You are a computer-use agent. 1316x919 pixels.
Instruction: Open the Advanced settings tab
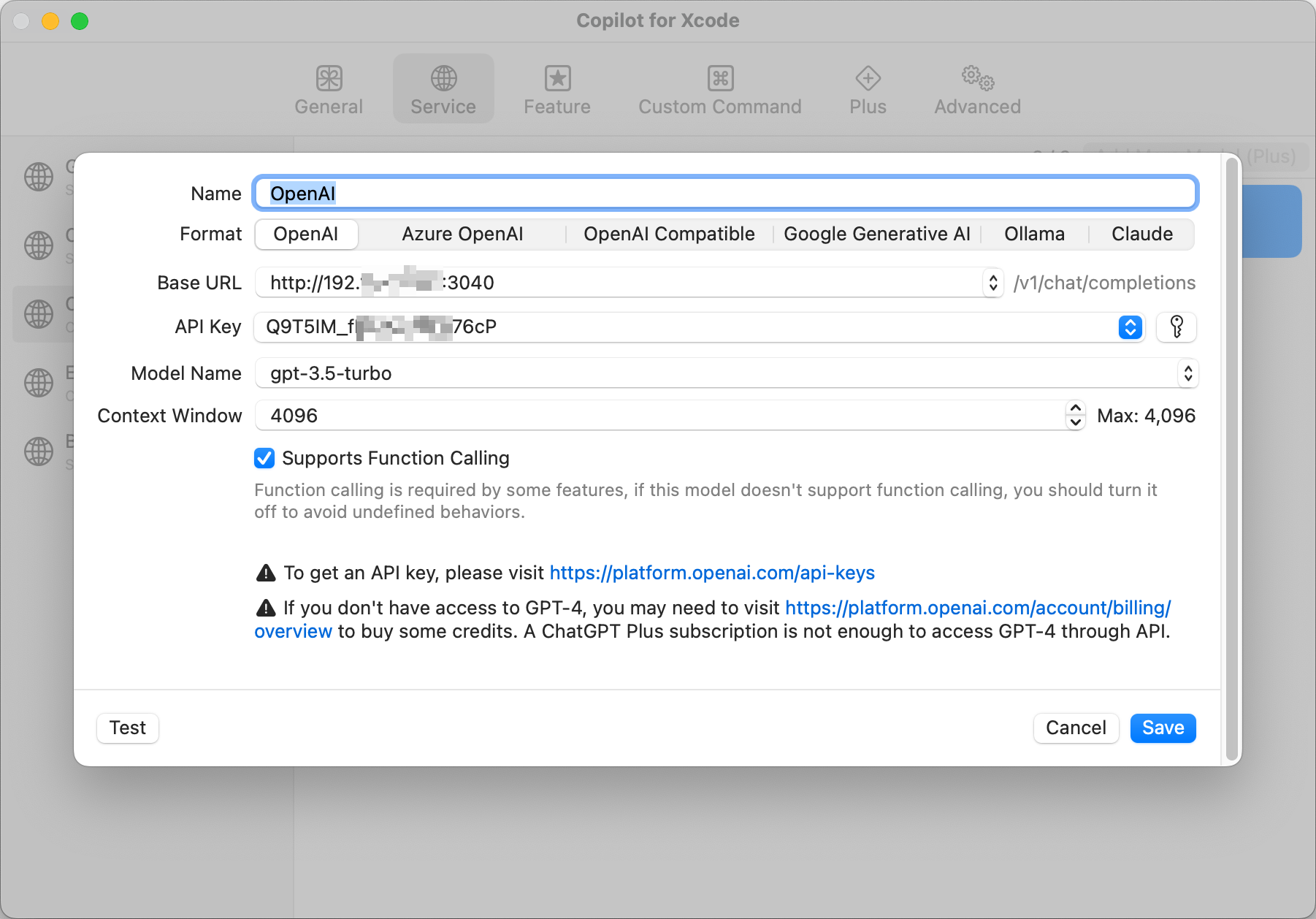(x=977, y=90)
